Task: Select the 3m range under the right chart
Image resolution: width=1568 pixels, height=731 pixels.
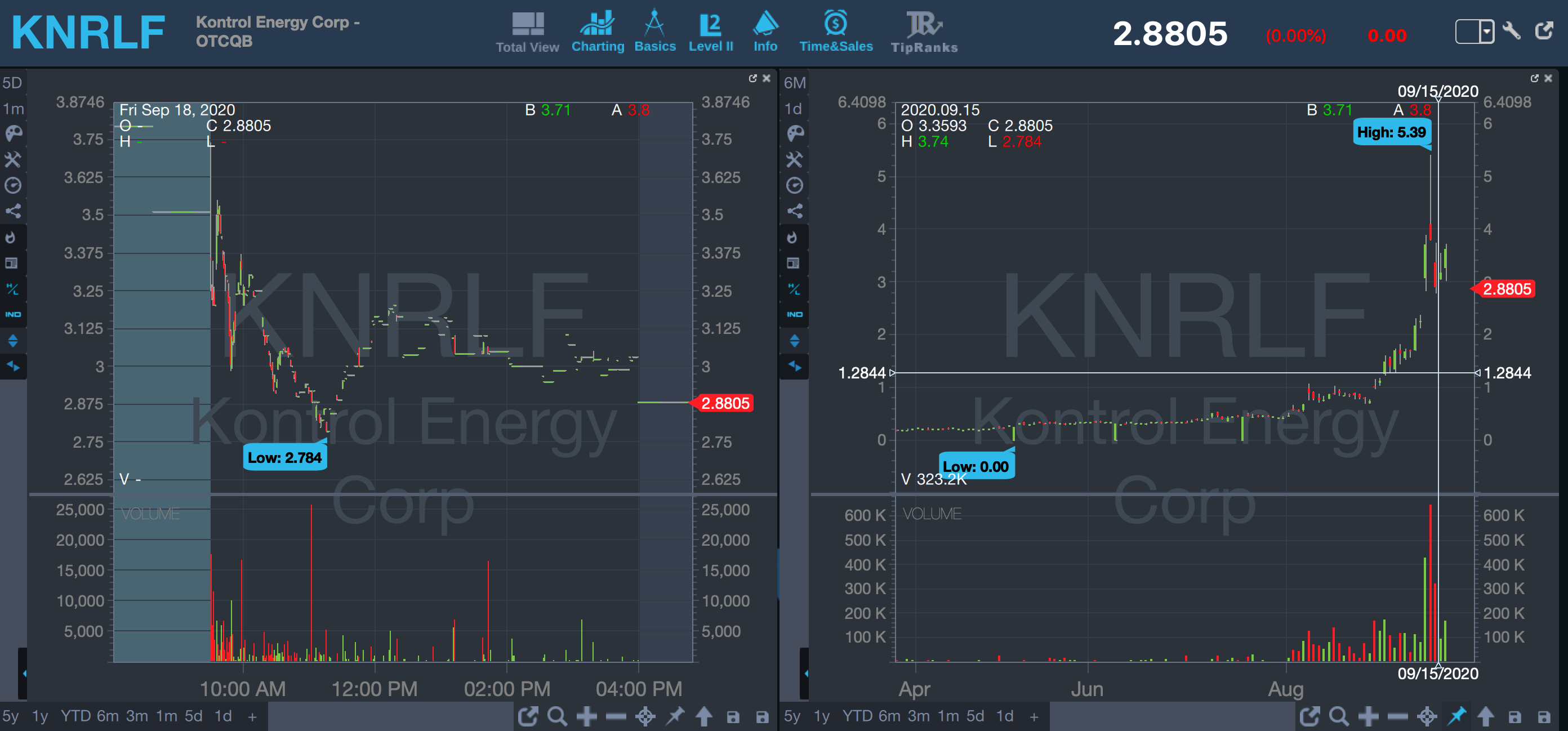Action: coord(918,716)
